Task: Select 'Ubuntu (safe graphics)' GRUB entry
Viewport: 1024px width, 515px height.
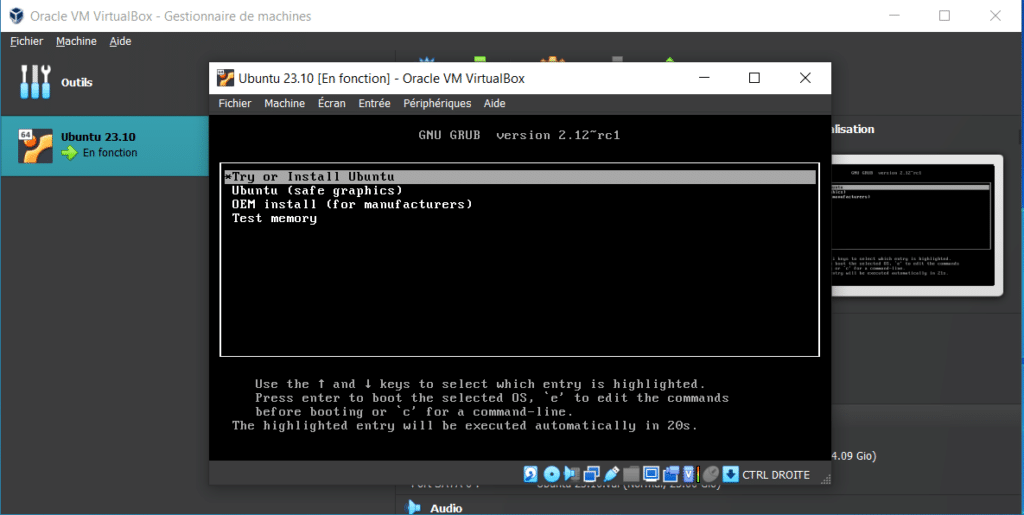Action: [317, 191]
